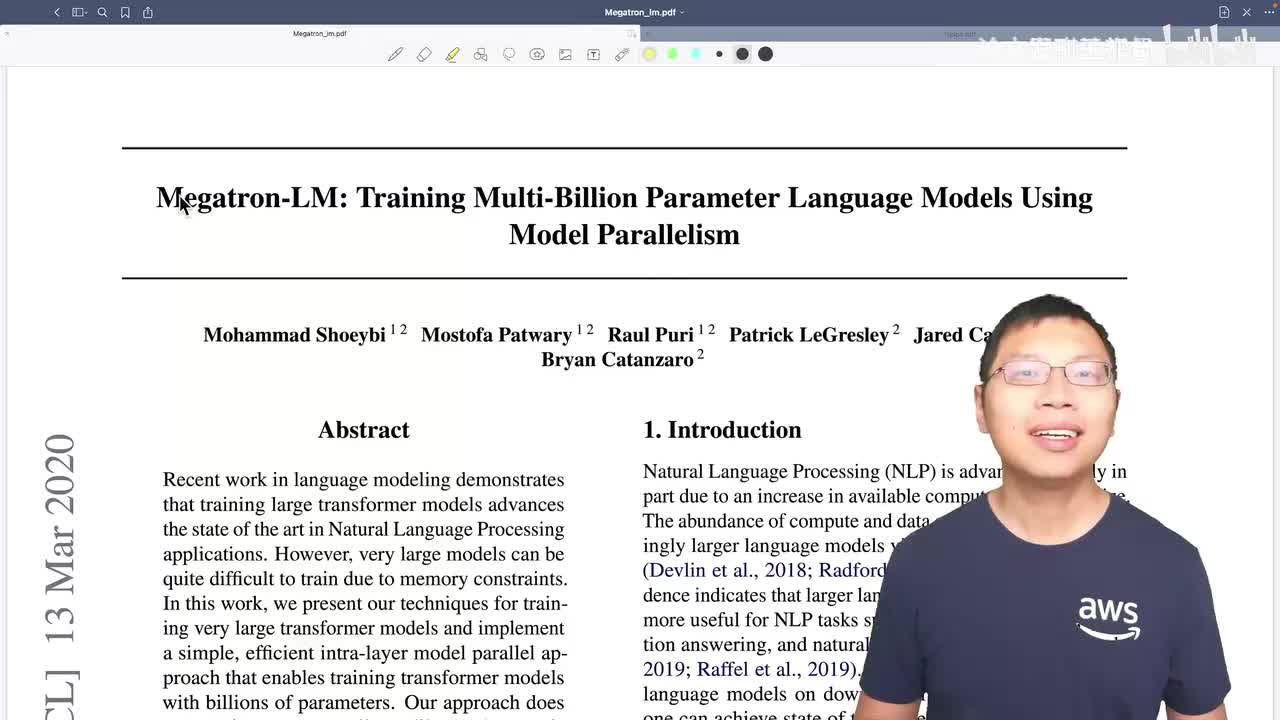Switch to the Megatron_lm.pdf tab
Viewport: 1280px width, 720px height.
pos(320,34)
